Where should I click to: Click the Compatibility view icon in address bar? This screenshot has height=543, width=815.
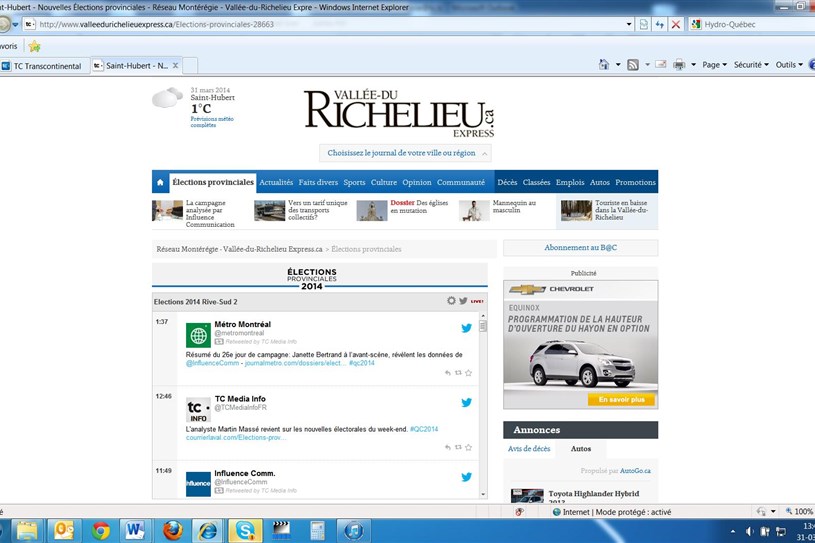pos(643,24)
